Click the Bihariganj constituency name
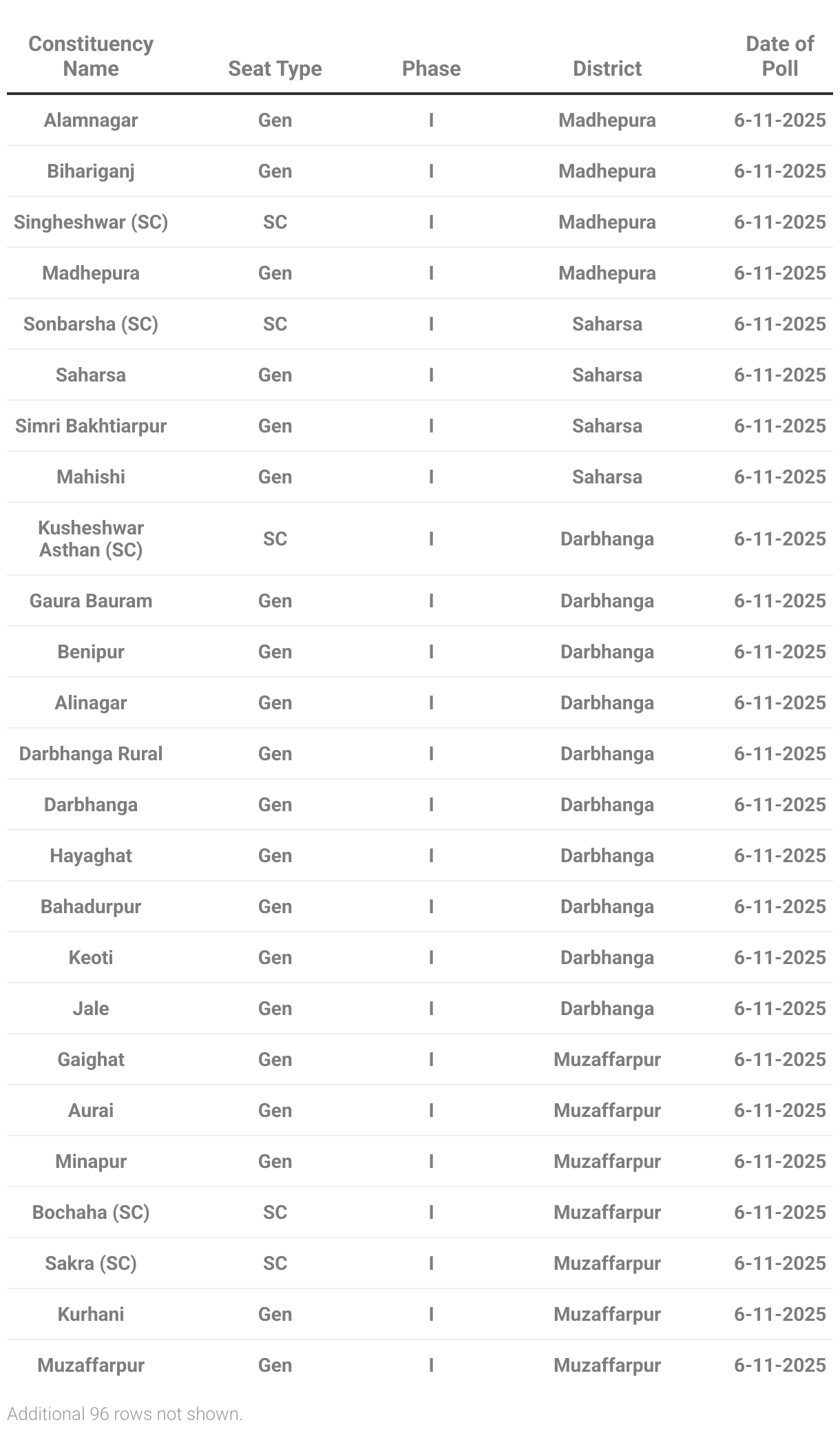This screenshot has height=1431, width=840. click(91, 171)
